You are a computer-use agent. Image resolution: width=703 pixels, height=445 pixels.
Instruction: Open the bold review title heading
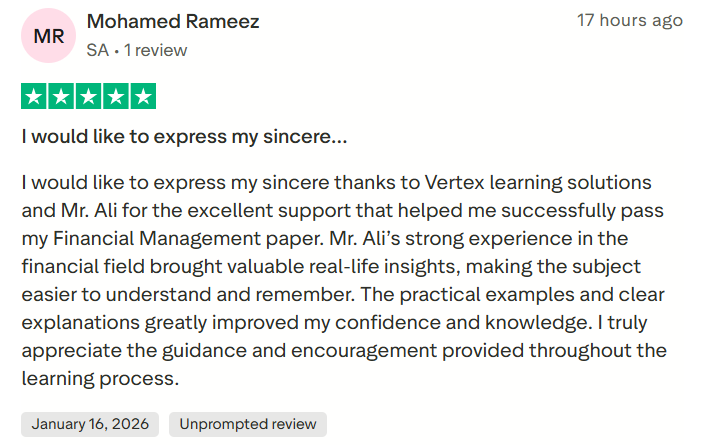point(184,136)
